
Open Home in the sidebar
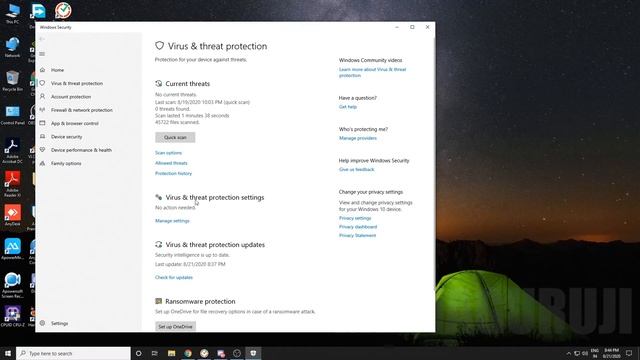(x=57, y=70)
